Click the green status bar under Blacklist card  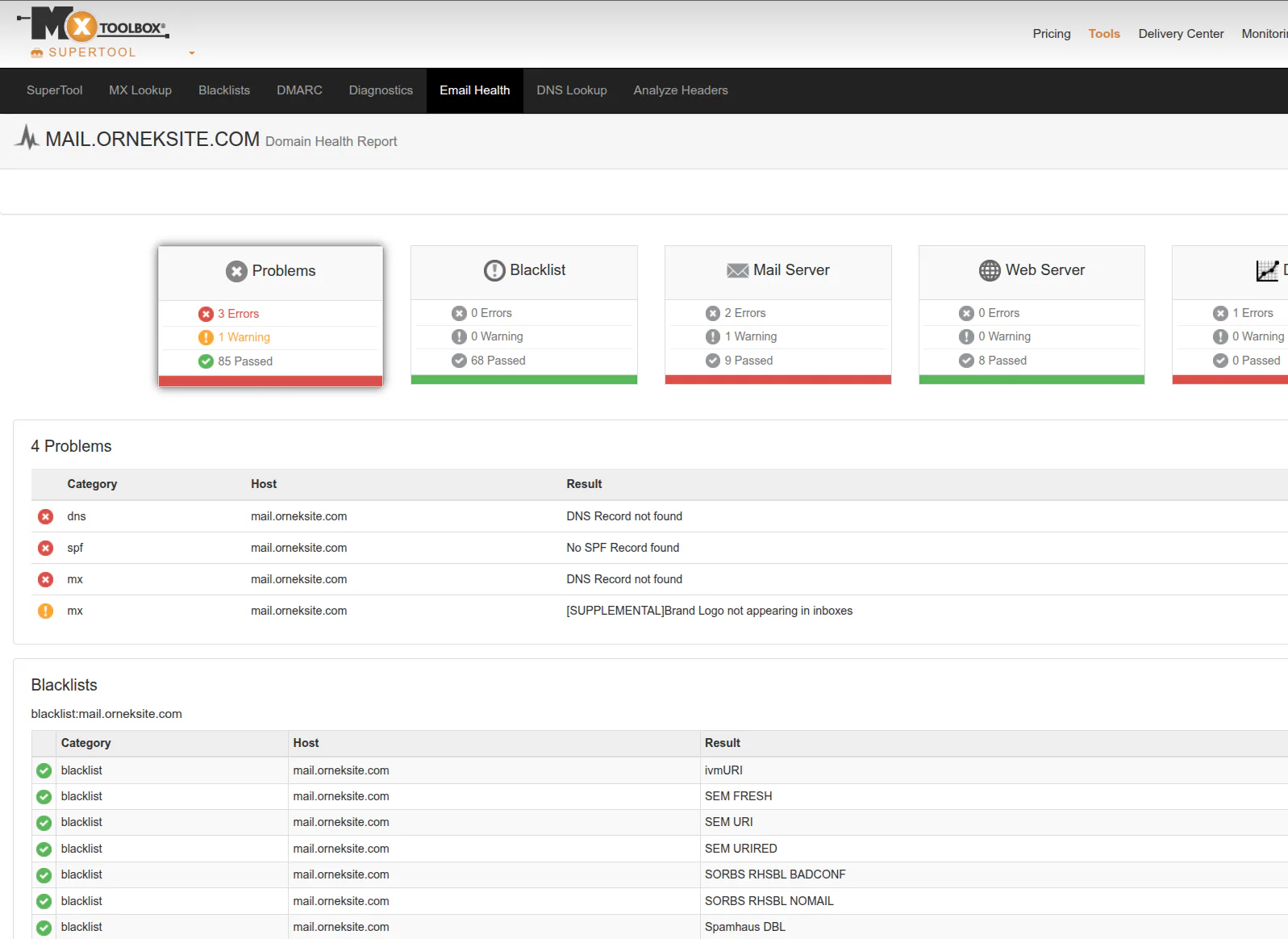524,380
